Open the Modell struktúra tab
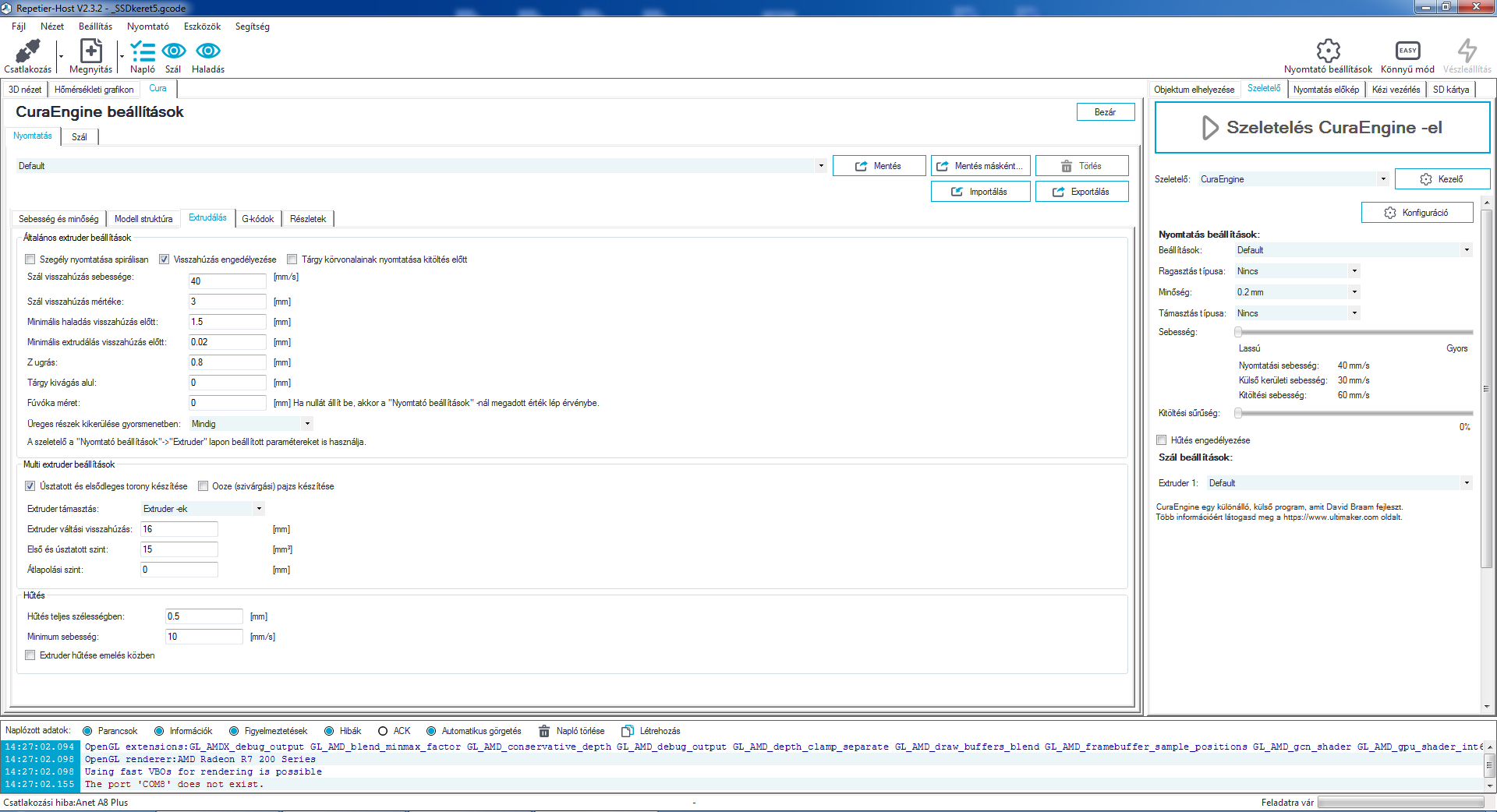 tap(143, 219)
